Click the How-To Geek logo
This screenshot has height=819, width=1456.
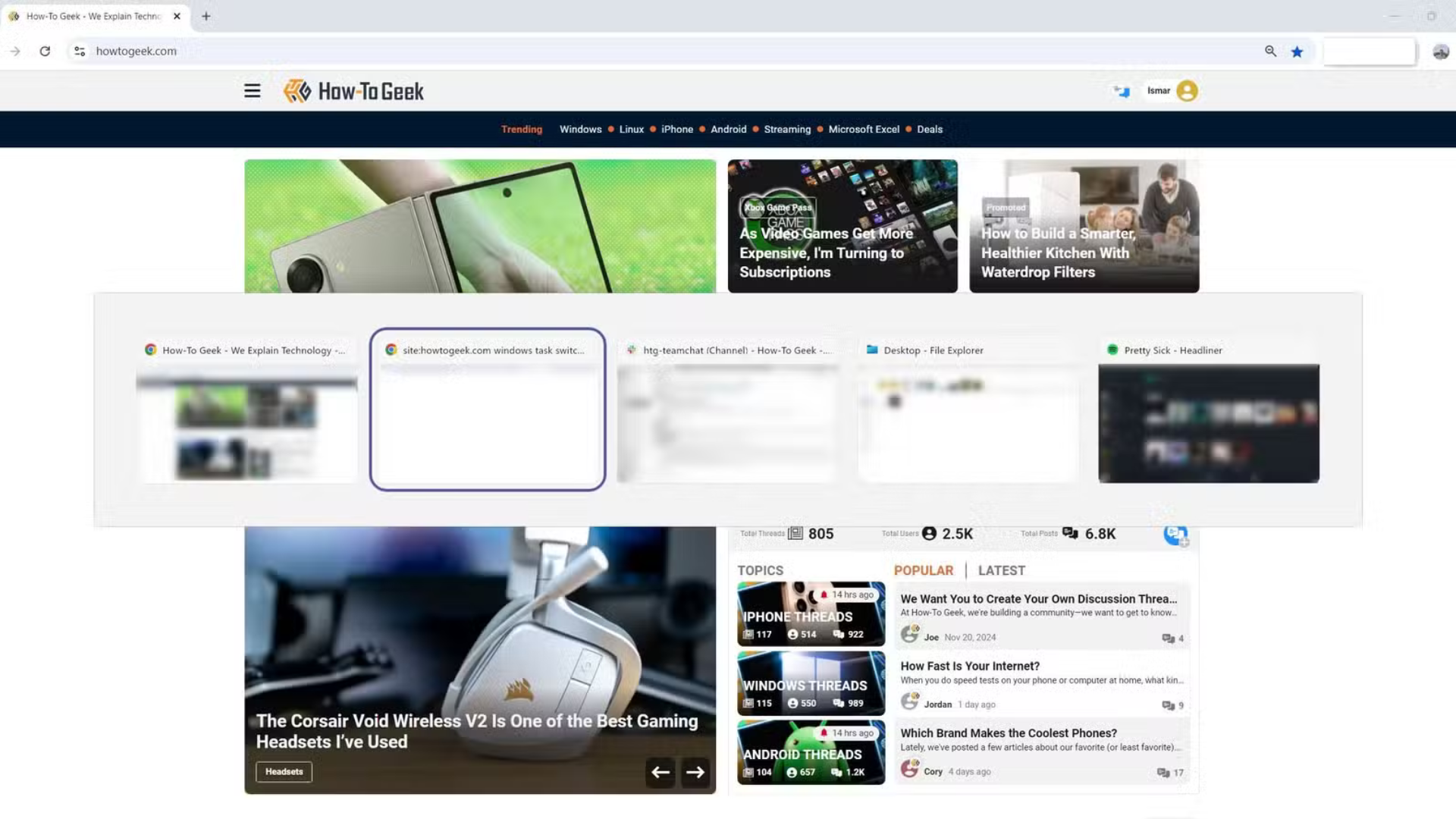tap(353, 91)
